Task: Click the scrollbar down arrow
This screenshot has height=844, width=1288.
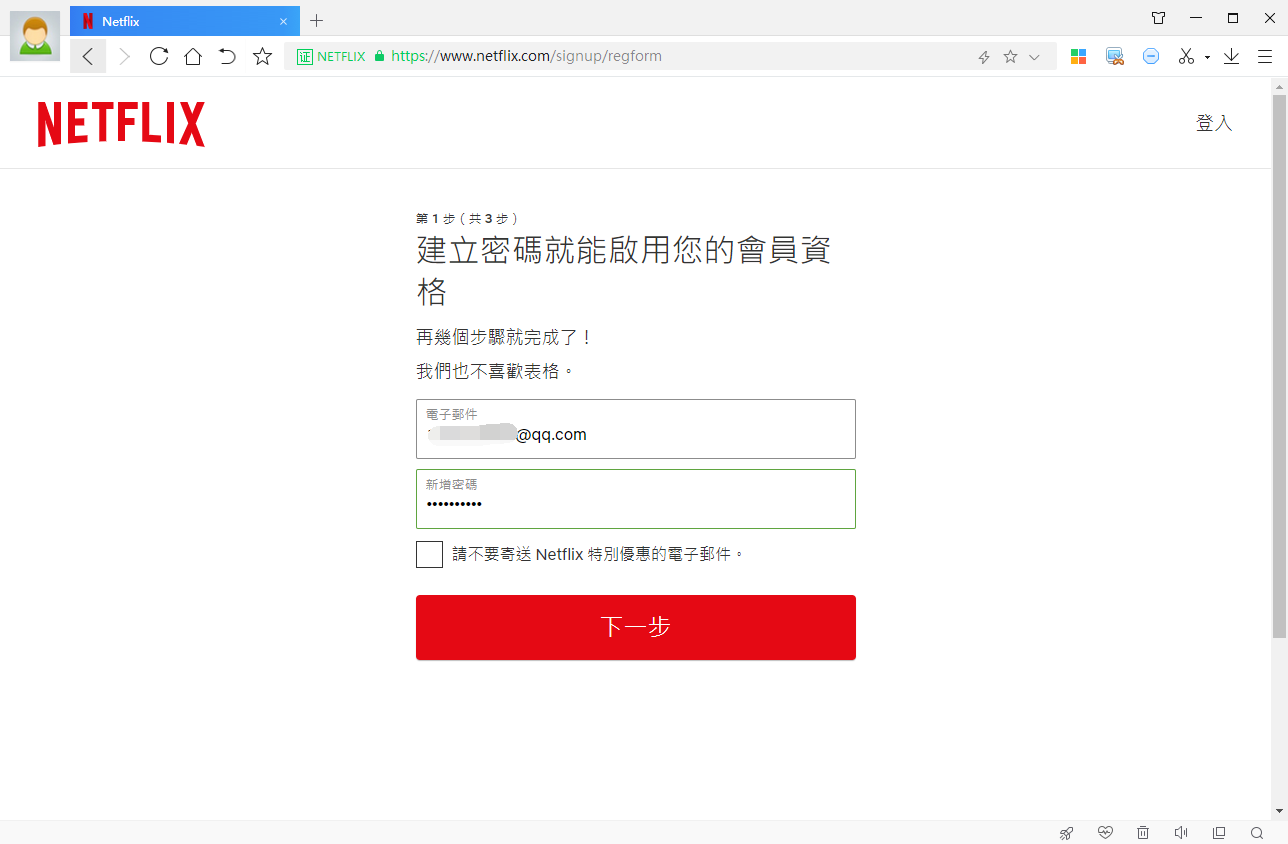Action: [1279, 811]
